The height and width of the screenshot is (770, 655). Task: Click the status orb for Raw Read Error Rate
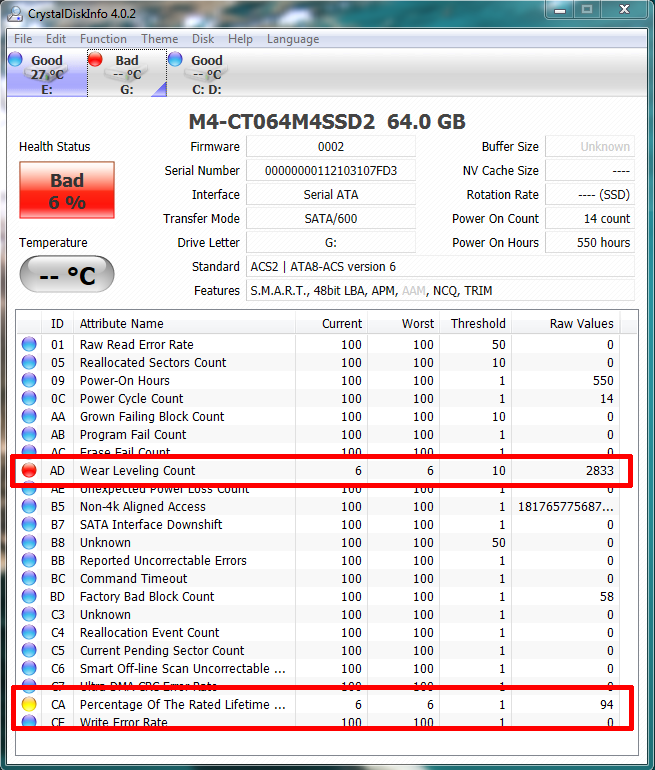pos(29,344)
